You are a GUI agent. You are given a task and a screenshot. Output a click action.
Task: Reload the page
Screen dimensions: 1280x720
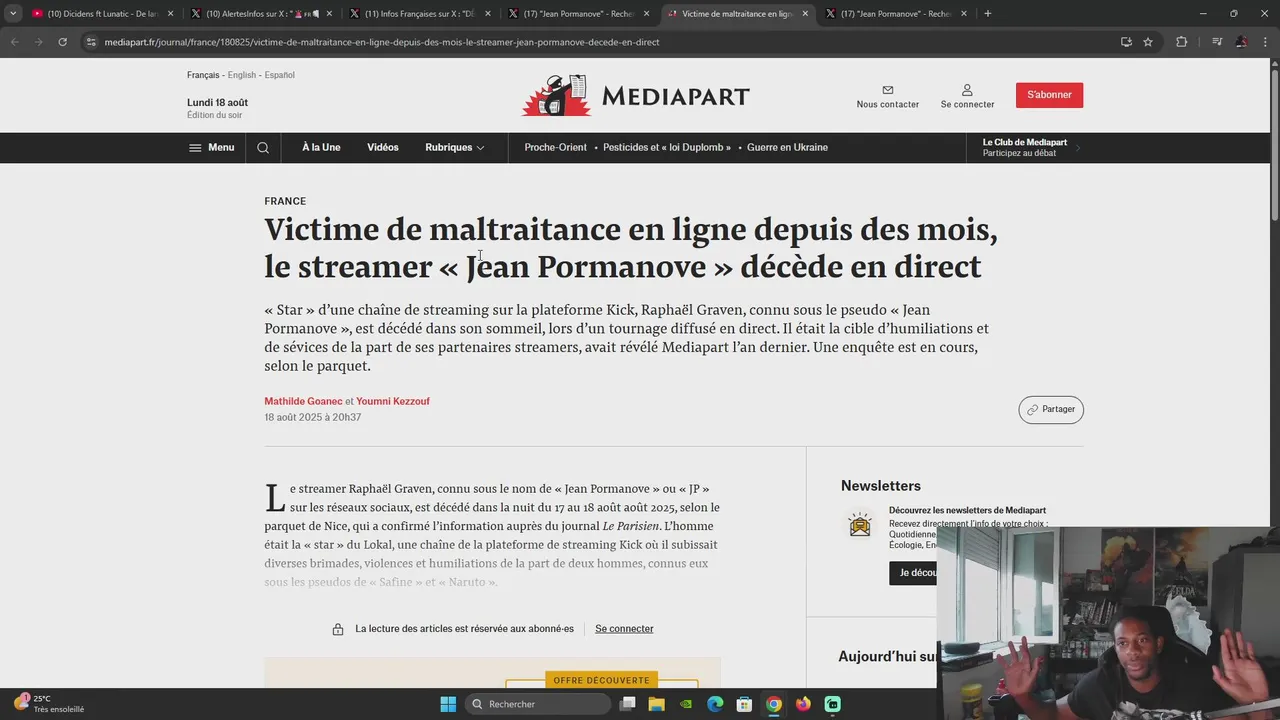pyautogui.click(x=62, y=42)
